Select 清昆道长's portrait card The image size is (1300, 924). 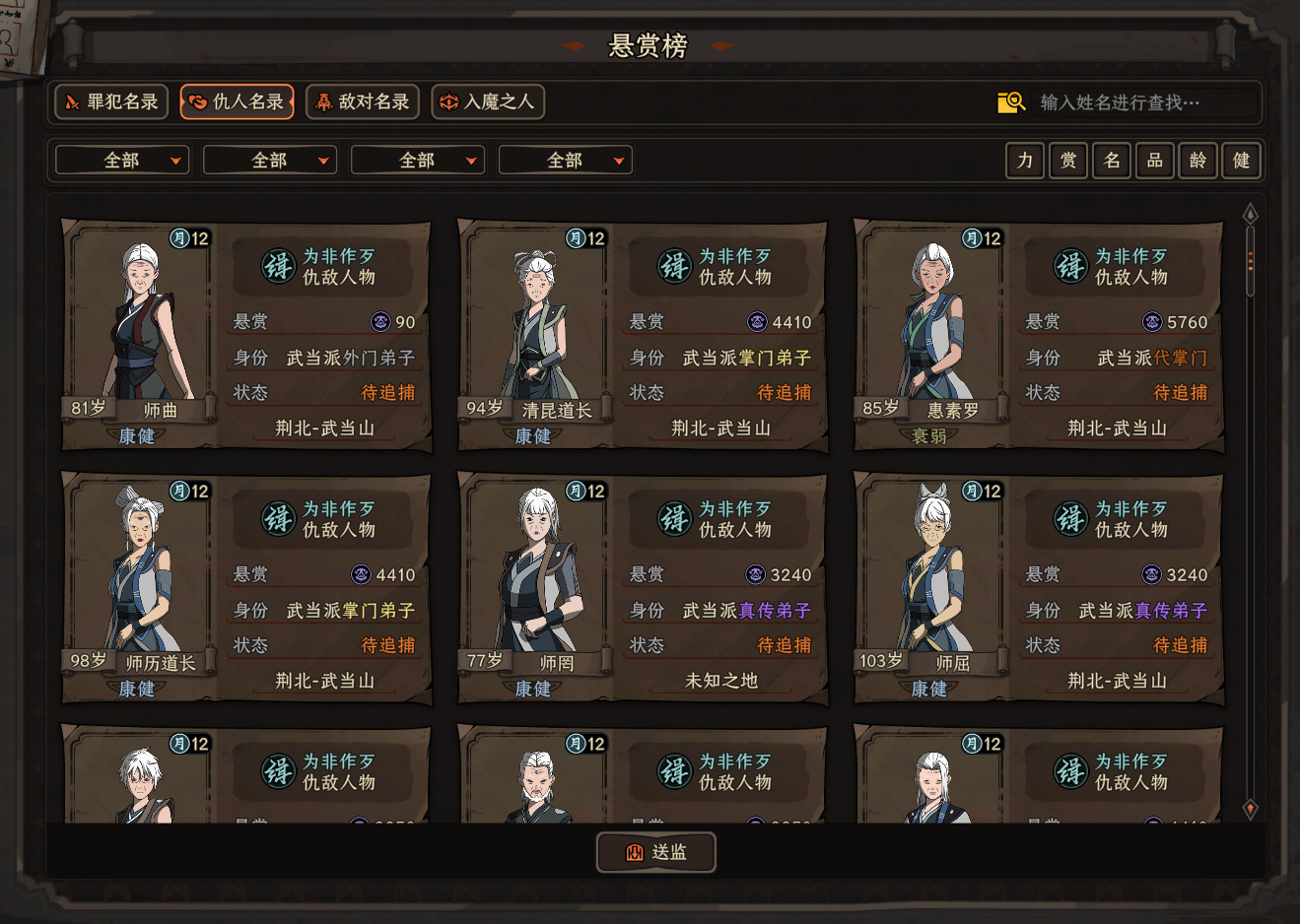point(642,335)
